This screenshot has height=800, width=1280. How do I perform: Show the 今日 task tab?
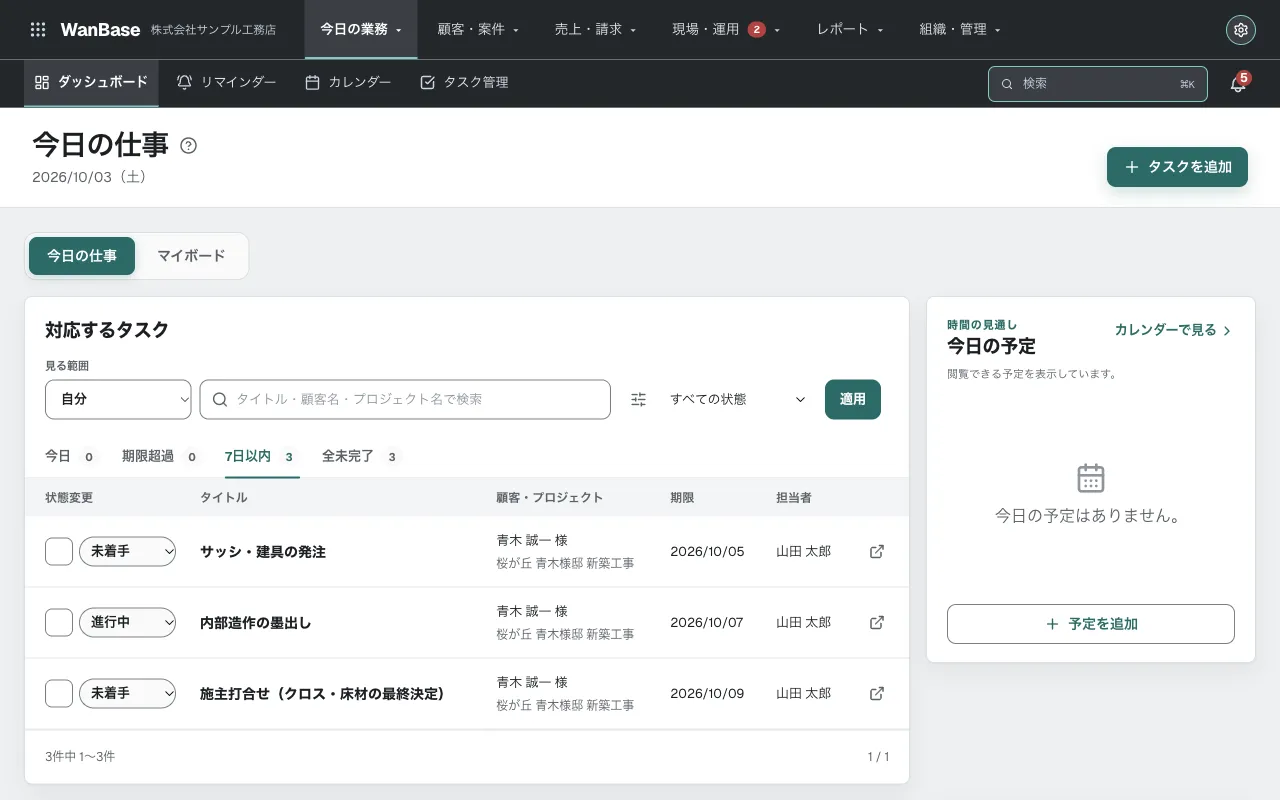(x=70, y=457)
